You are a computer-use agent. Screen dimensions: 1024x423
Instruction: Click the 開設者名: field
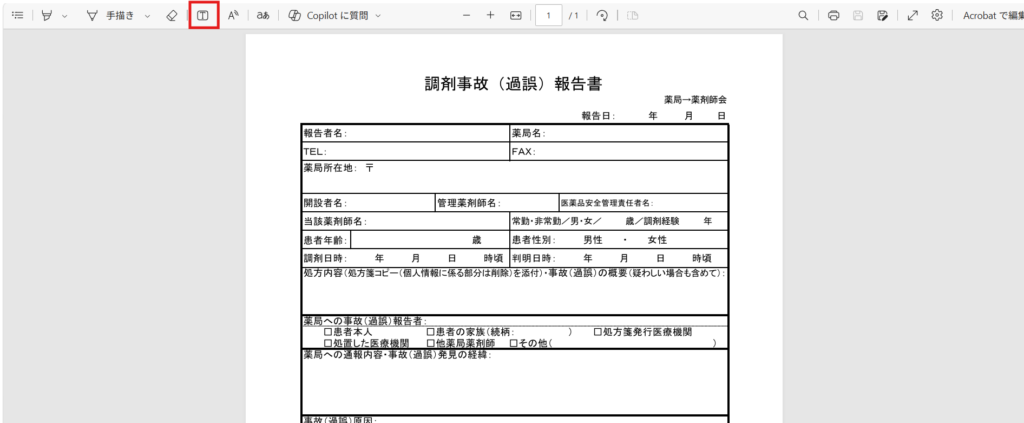(368, 203)
